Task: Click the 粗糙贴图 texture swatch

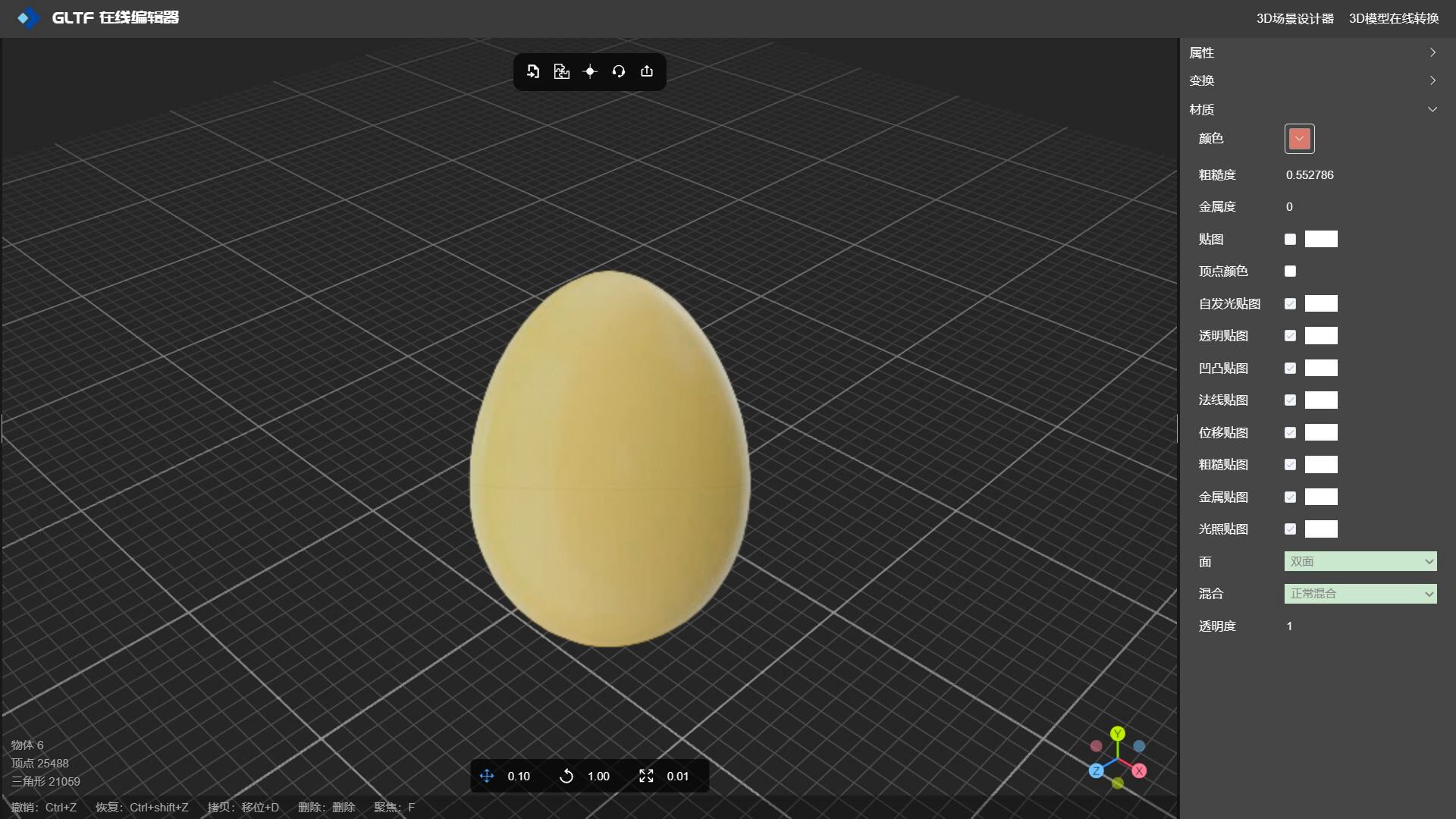Action: pos(1321,465)
